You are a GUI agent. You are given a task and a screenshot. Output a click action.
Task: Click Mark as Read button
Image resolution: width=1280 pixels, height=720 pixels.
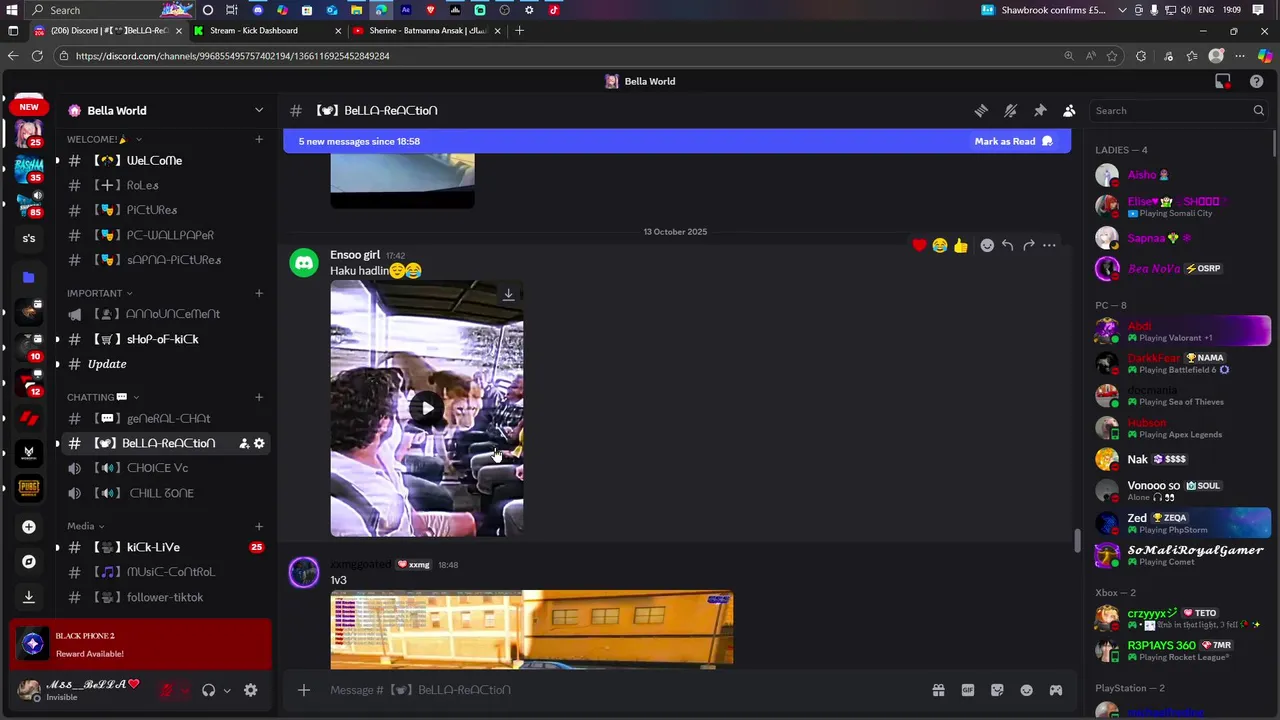click(x=1013, y=141)
